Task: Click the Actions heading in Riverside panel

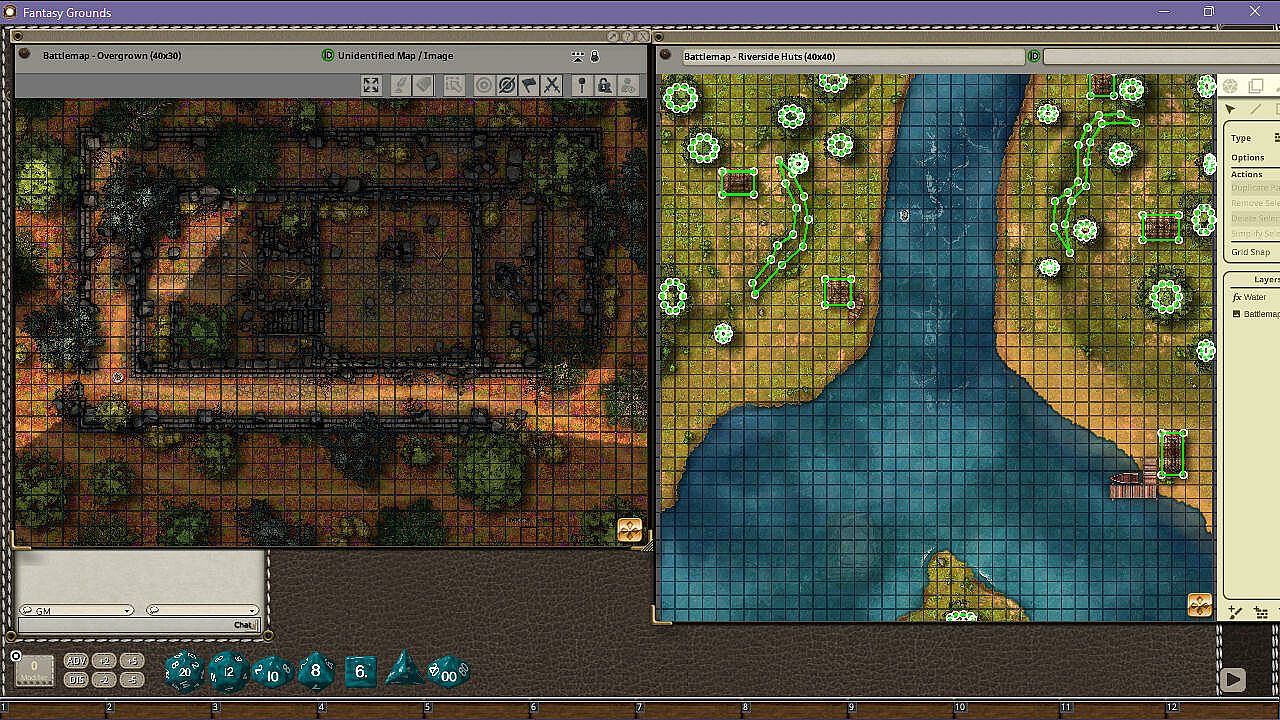Action: click(x=1247, y=174)
